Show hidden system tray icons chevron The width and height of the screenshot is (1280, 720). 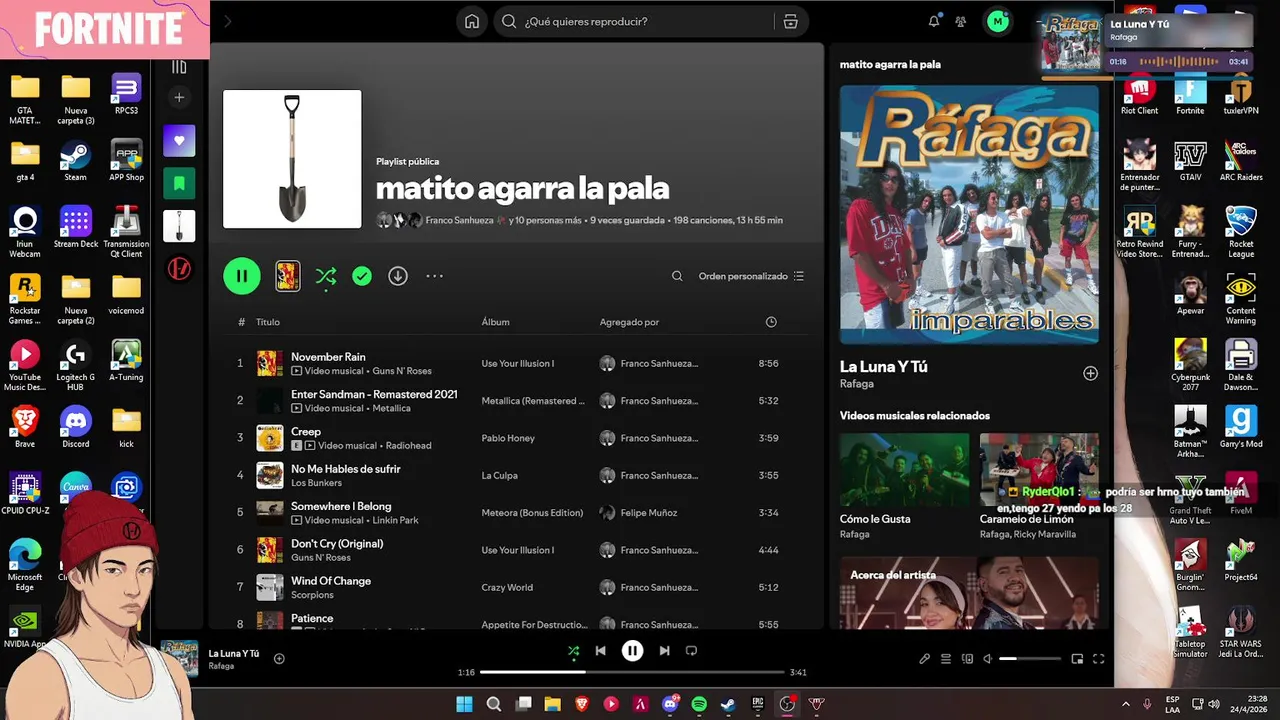1125,704
